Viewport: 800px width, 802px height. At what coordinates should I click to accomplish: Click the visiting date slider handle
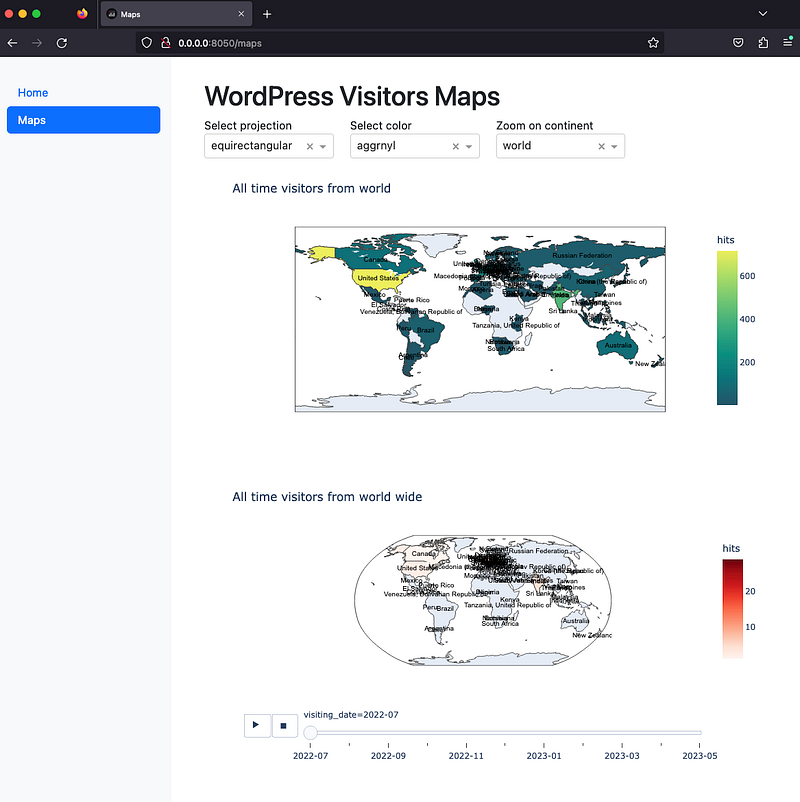(x=310, y=732)
